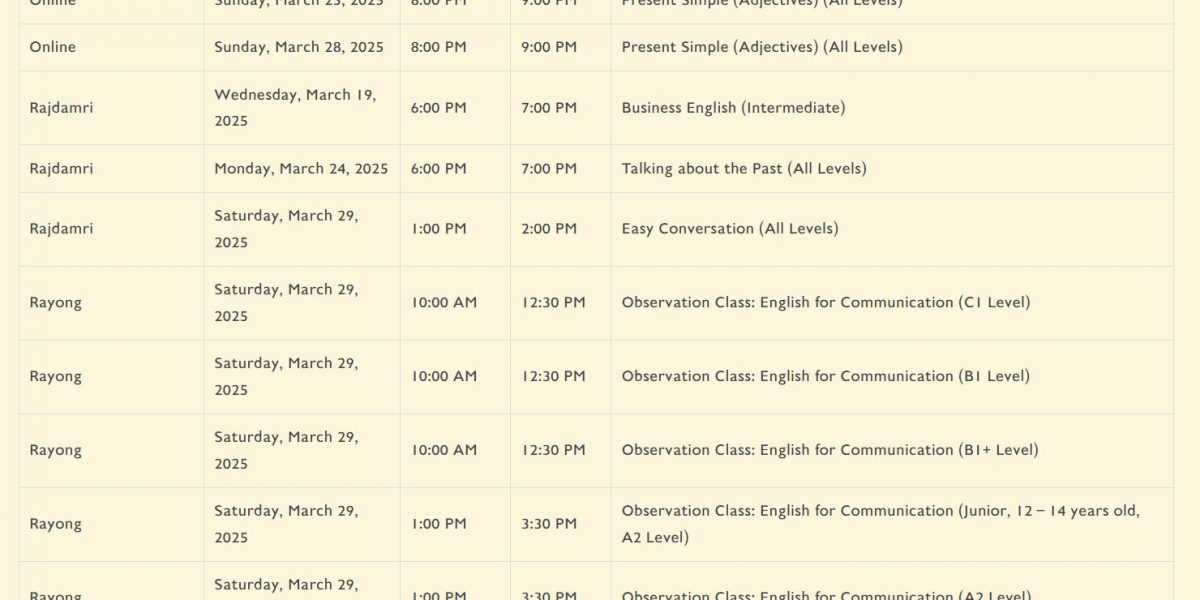This screenshot has width=1200, height=600.
Task: Select 1:00 PM start time for Easy Conversation
Action: tap(439, 229)
